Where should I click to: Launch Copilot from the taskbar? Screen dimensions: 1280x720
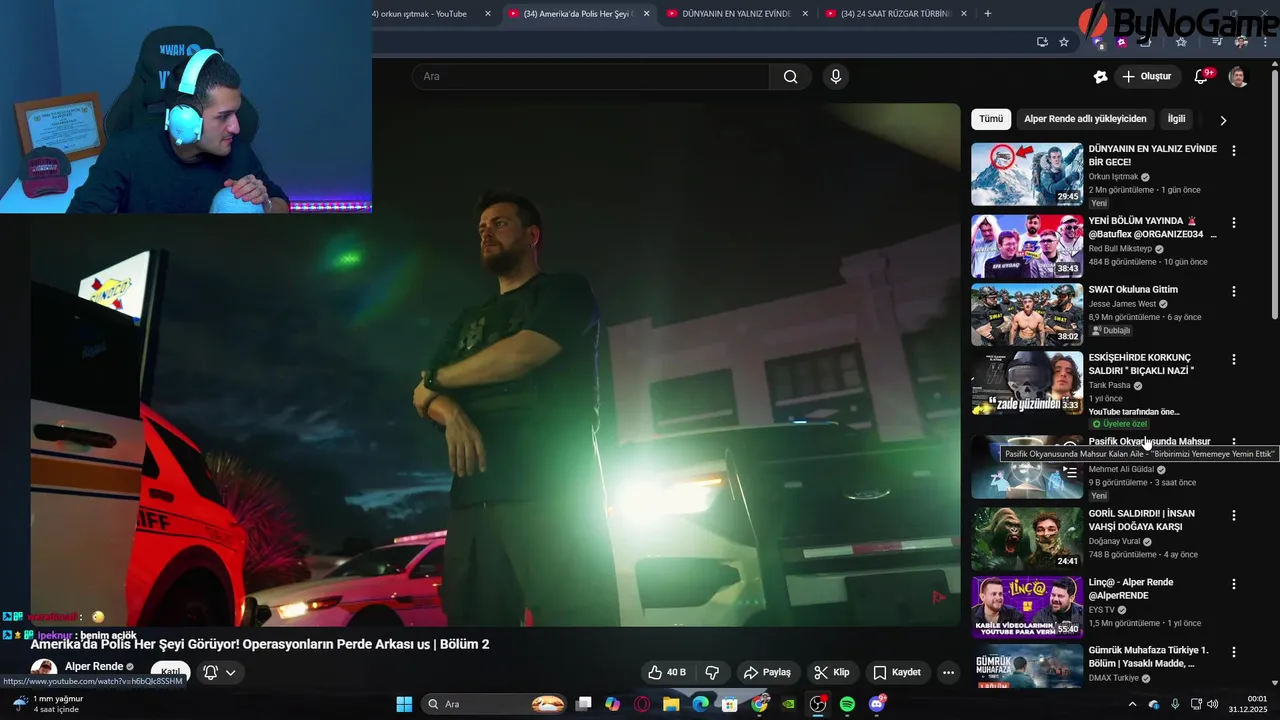tap(613, 704)
